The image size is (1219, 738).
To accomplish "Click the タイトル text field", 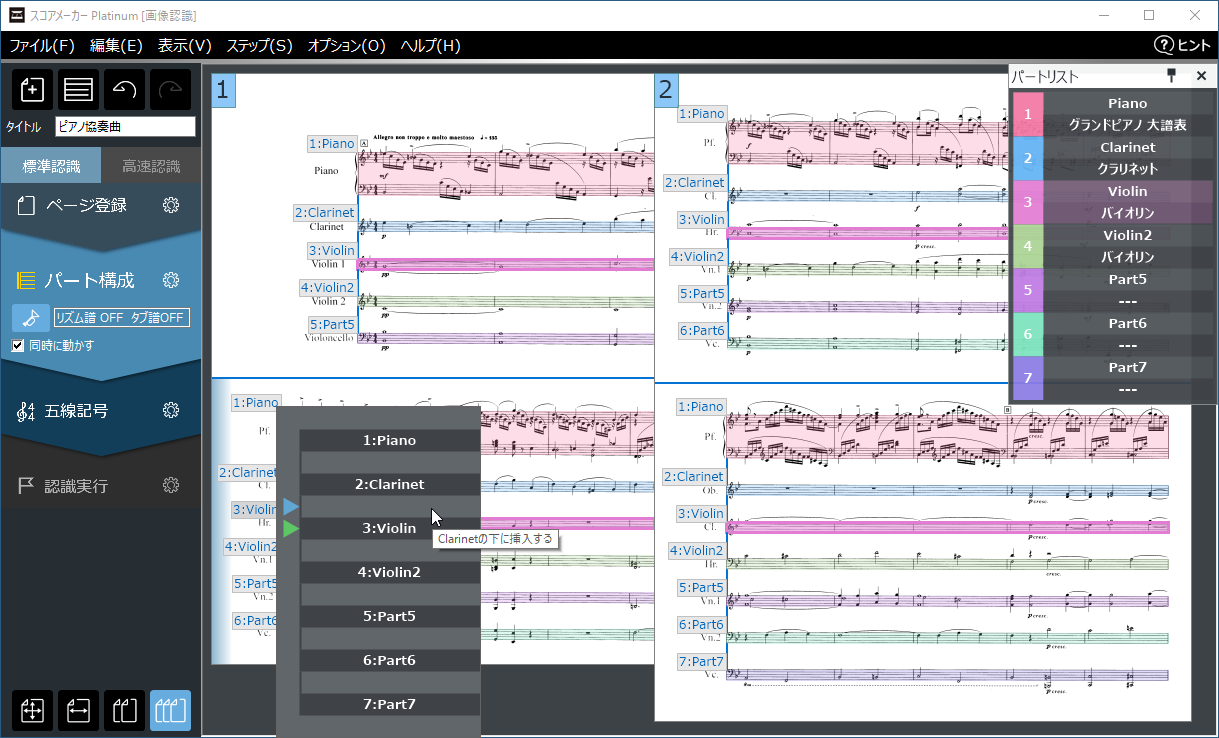I will (x=125, y=126).
